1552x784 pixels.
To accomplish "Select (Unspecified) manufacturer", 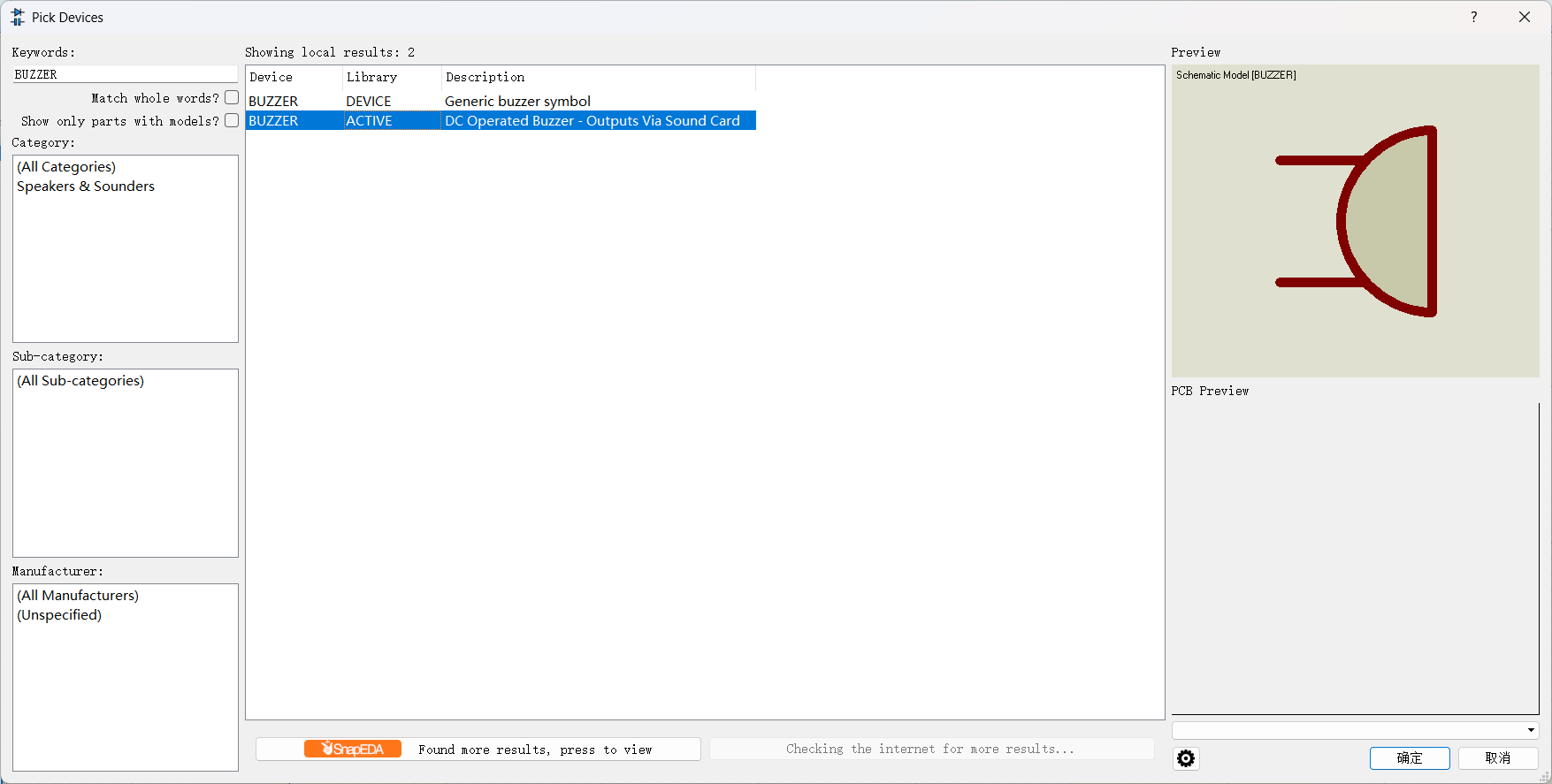I will click(59, 614).
